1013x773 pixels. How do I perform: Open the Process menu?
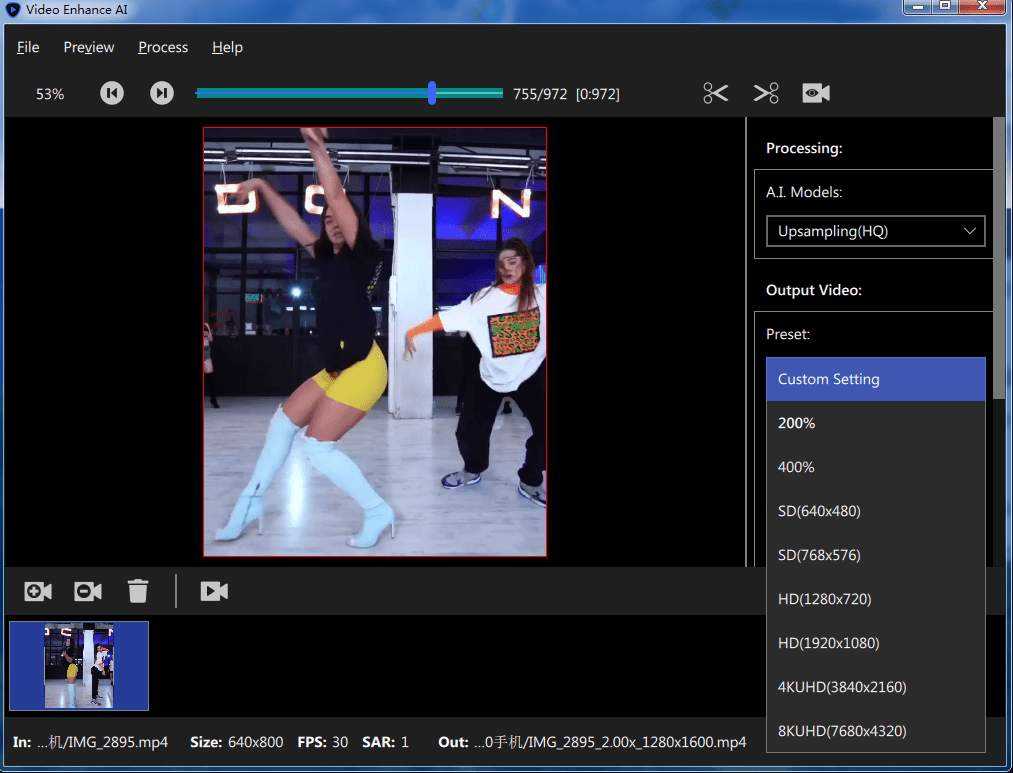[163, 47]
